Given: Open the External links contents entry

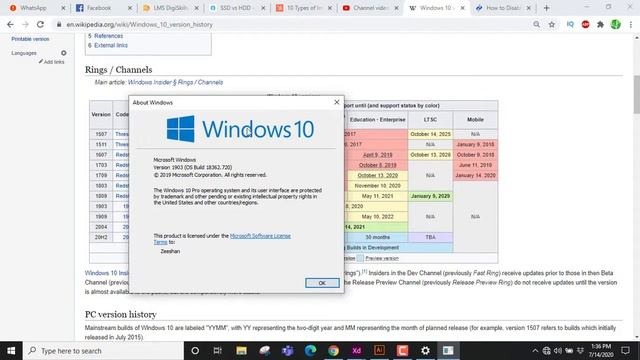Looking at the screenshot, I should (x=111, y=45).
